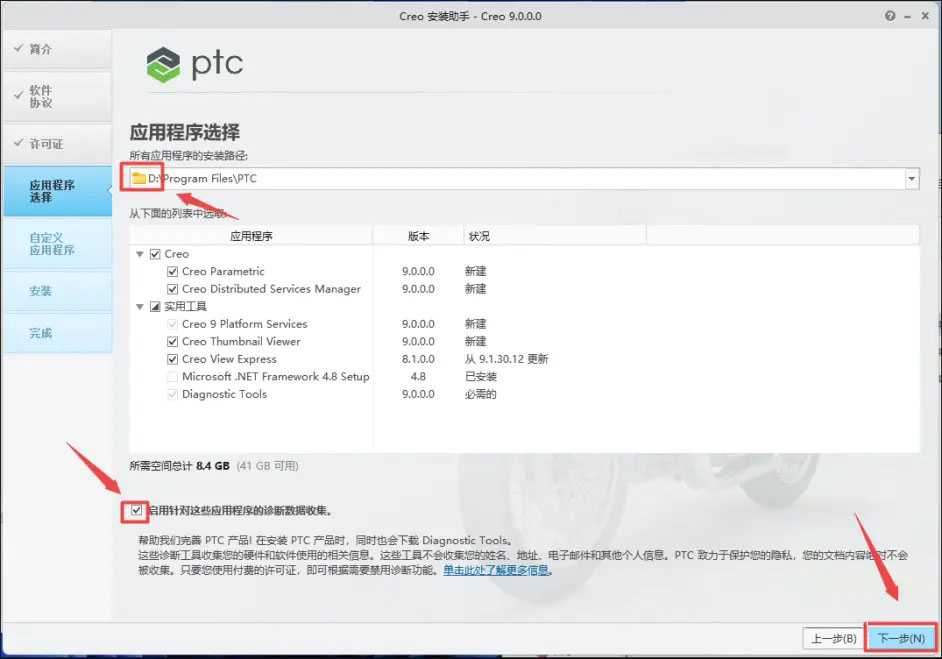Click the 上一步(B) button
Viewport: 942px width, 659px height.
[x=834, y=638]
